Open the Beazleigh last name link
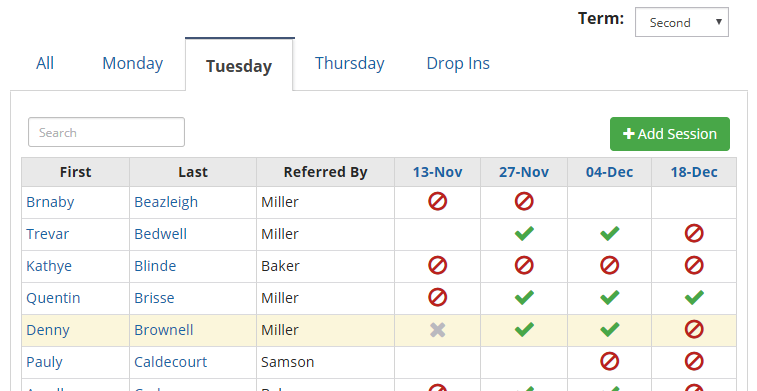The height and width of the screenshot is (391, 757). coord(166,202)
